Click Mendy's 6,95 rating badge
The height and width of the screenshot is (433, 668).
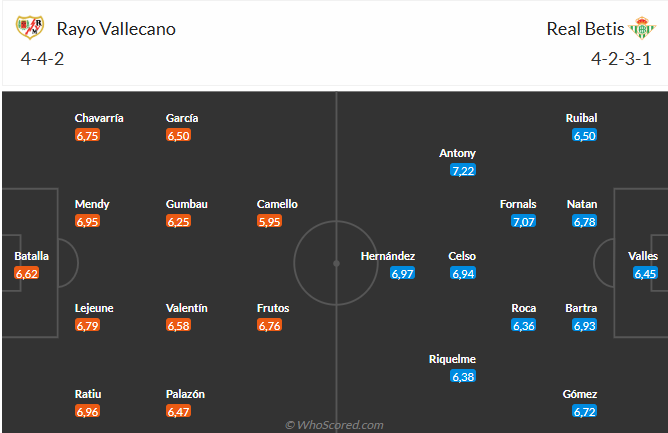87,221
